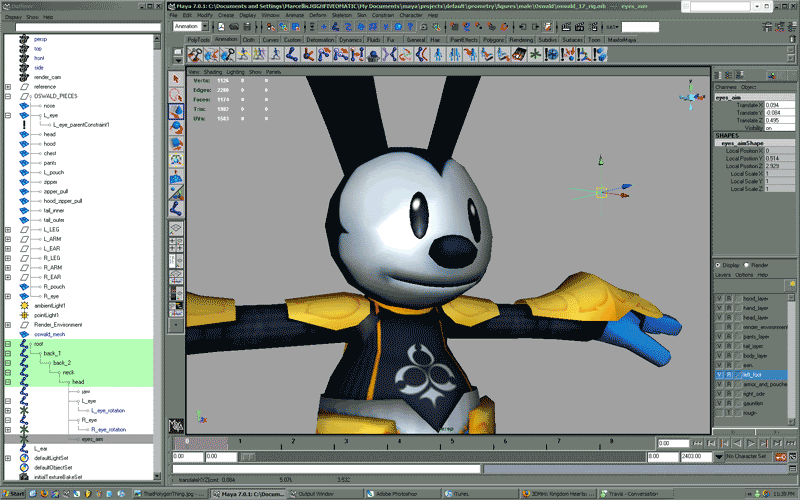Click frame 5 on the time slider
Viewport: 800px width, 500px height.
[453, 443]
